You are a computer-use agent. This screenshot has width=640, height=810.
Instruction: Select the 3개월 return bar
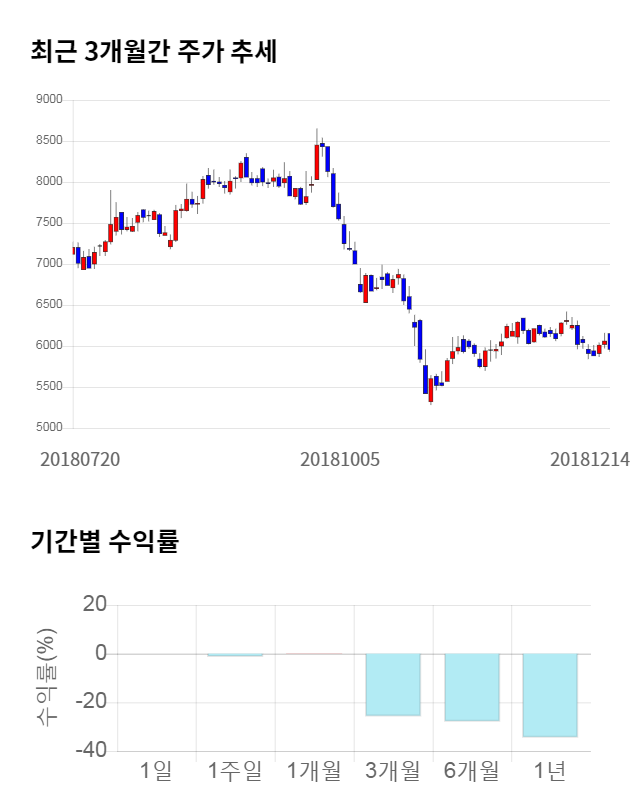[393, 685]
